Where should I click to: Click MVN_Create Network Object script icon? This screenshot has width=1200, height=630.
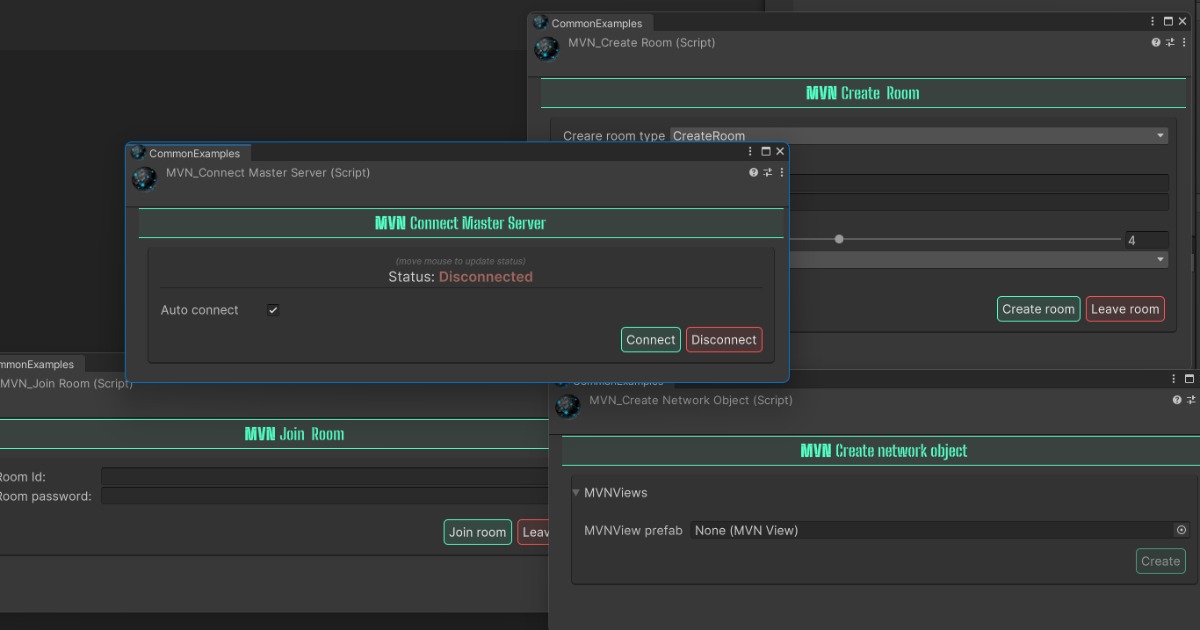(568, 406)
